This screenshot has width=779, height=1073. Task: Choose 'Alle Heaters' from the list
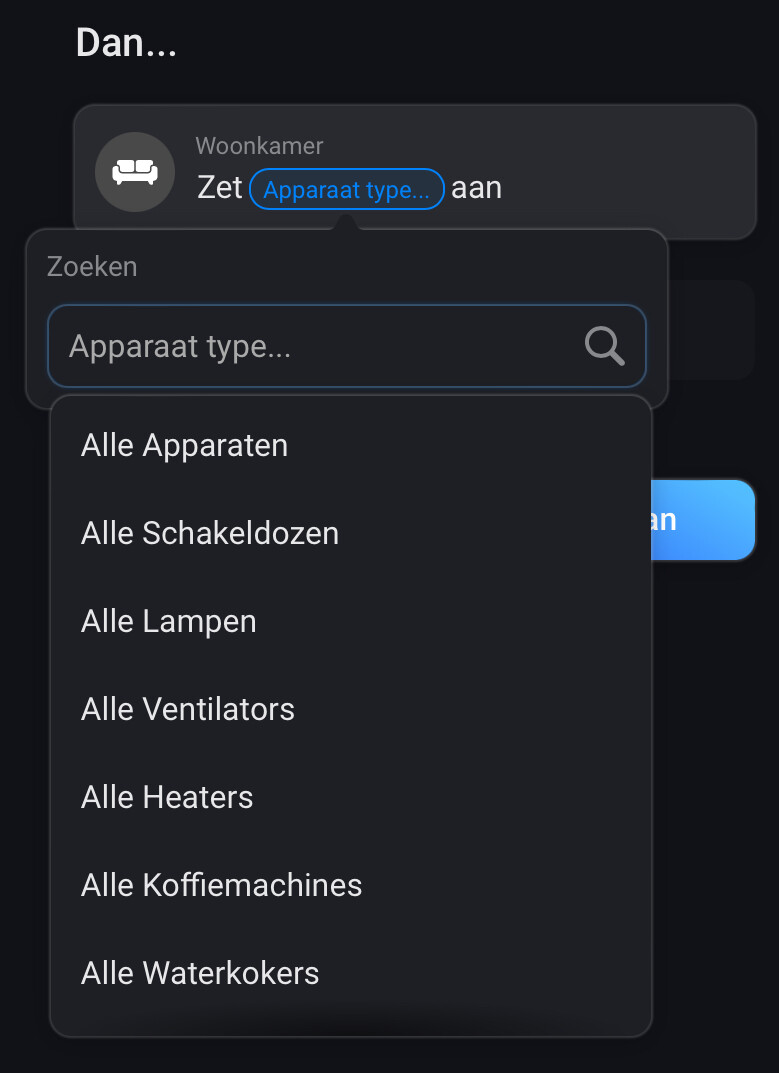pyautogui.click(x=167, y=797)
